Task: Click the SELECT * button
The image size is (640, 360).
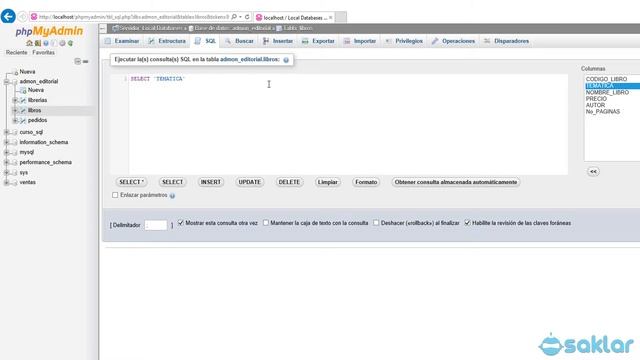Action: click(131, 182)
